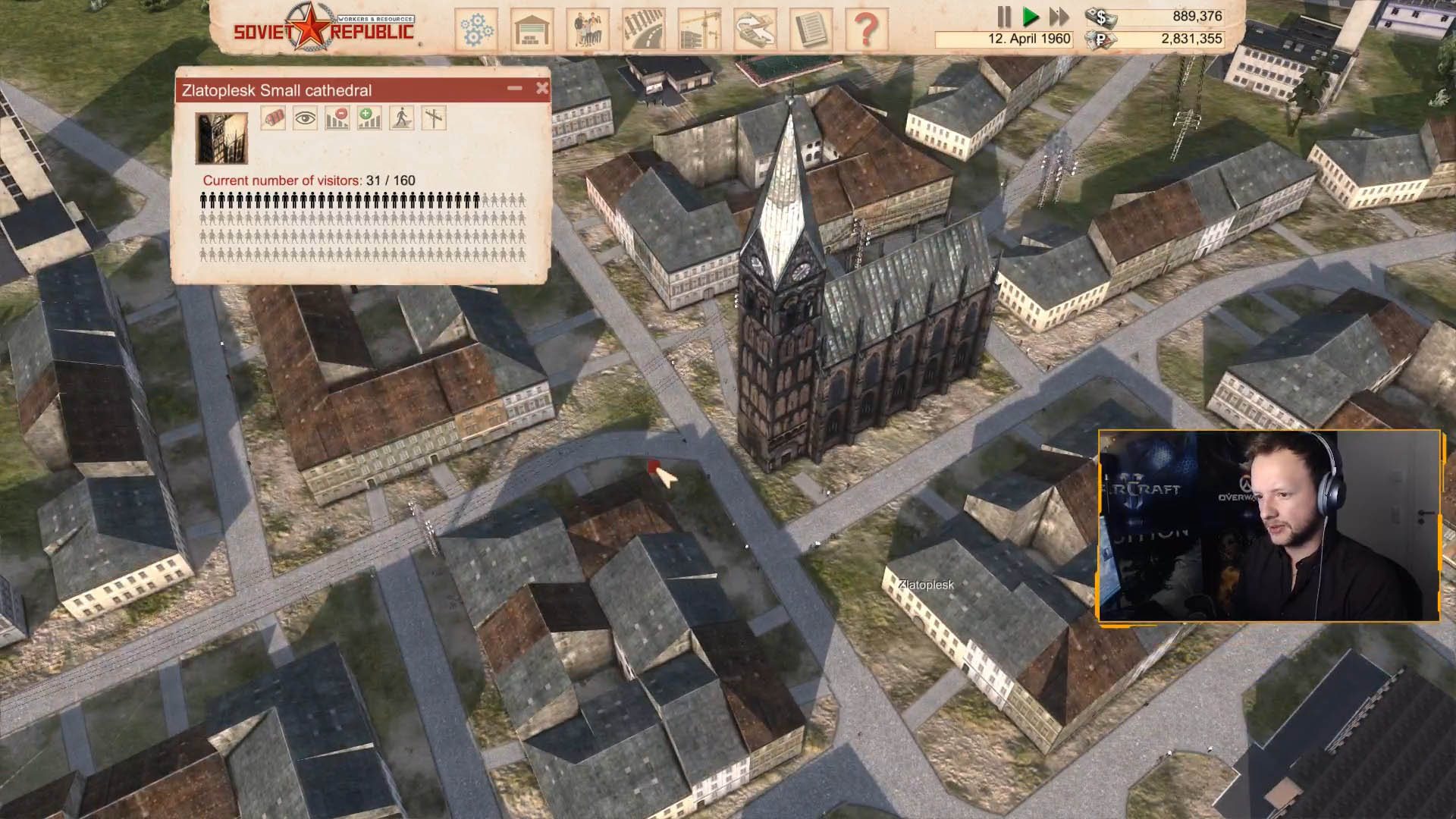
Task: Open the warehouse buildings menu
Action: (x=532, y=30)
